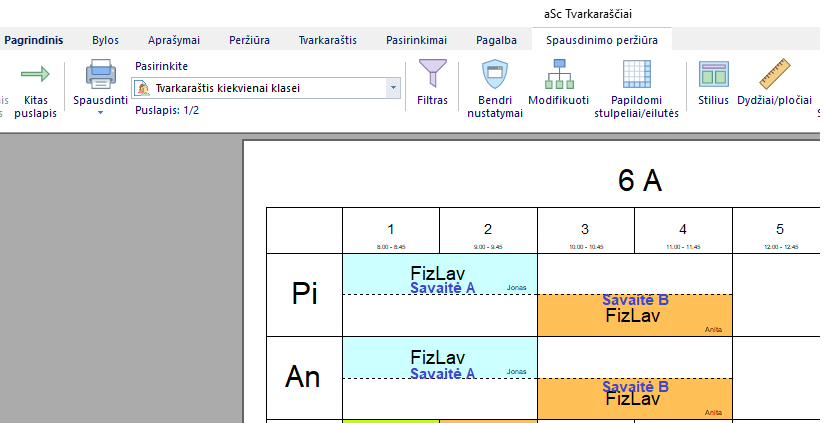The image size is (825, 423).
Task: Click the Modifikuoti hierarchy icon
Action: pos(558,76)
